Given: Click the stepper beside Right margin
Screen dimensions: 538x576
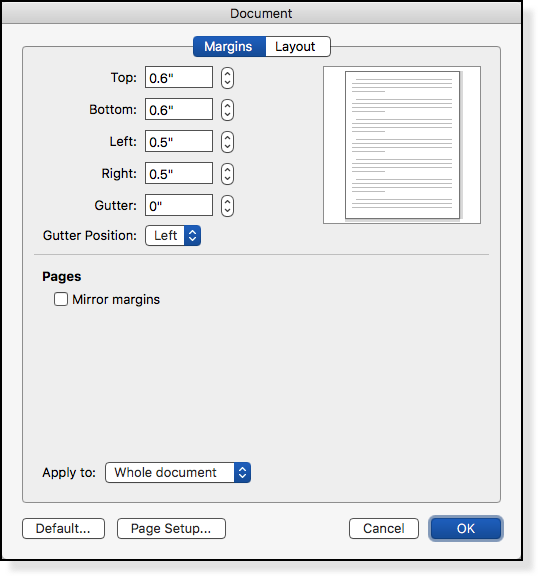Looking at the screenshot, I should (x=227, y=174).
